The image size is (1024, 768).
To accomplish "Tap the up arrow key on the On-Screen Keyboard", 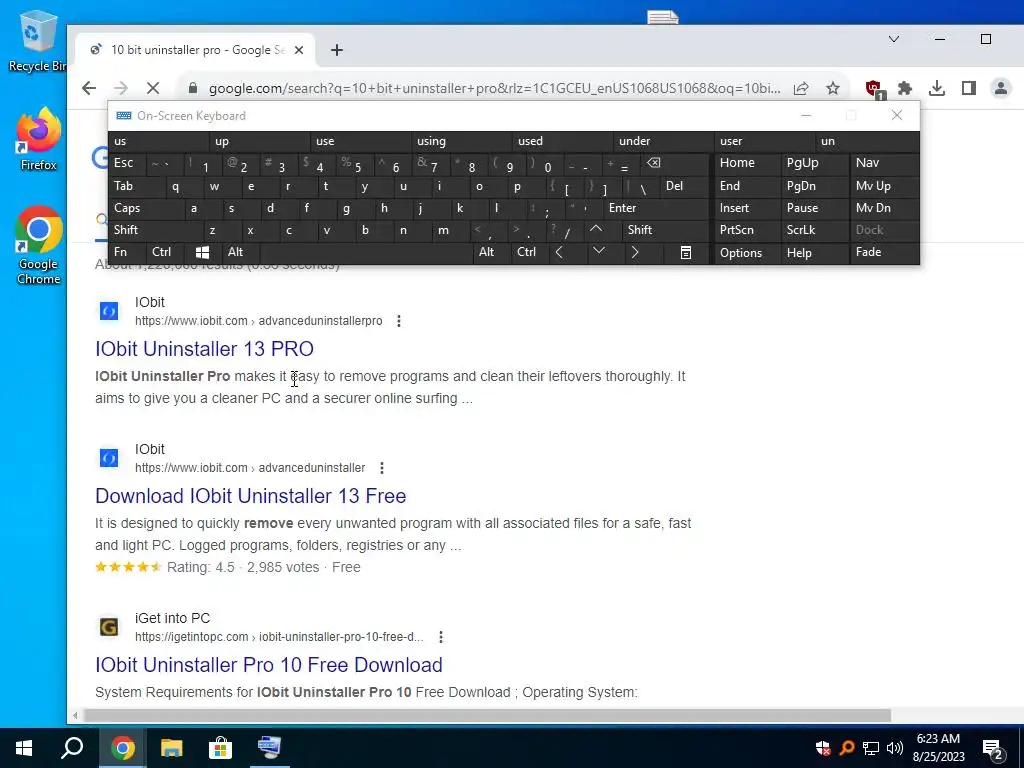I will pyautogui.click(x=596, y=229).
